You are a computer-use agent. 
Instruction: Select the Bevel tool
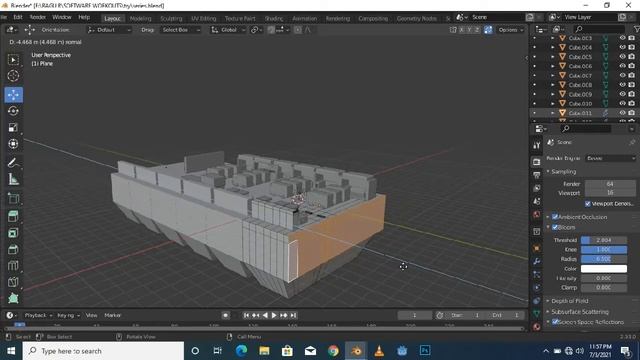[13, 249]
